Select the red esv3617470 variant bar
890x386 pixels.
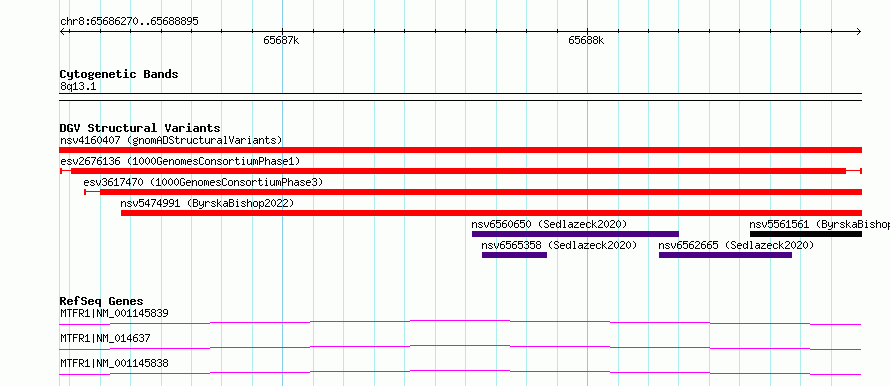click(473, 192)
